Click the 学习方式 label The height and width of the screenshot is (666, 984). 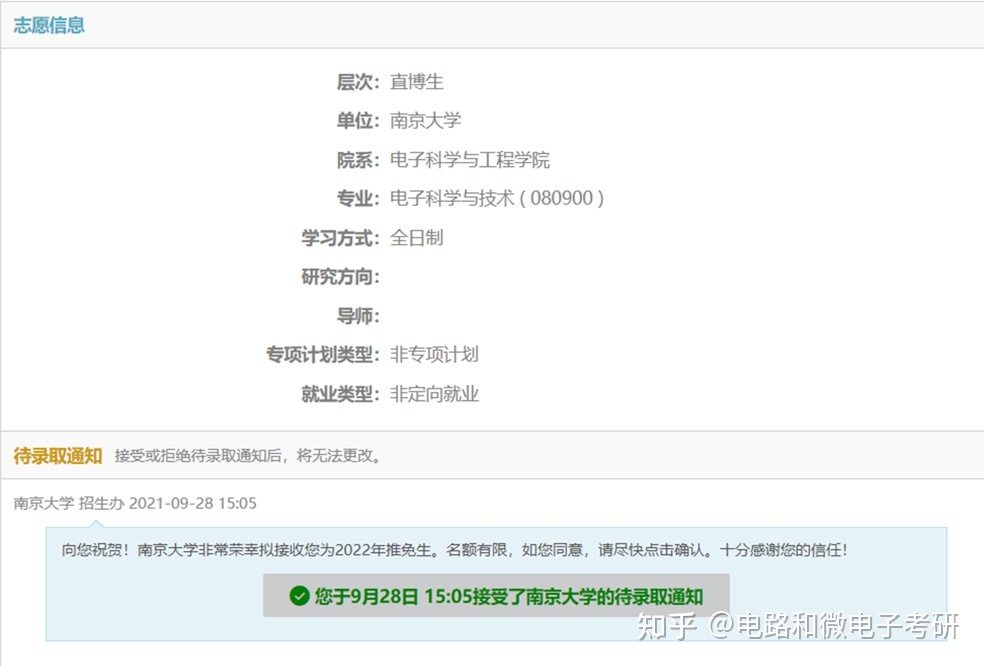(340, 238)
